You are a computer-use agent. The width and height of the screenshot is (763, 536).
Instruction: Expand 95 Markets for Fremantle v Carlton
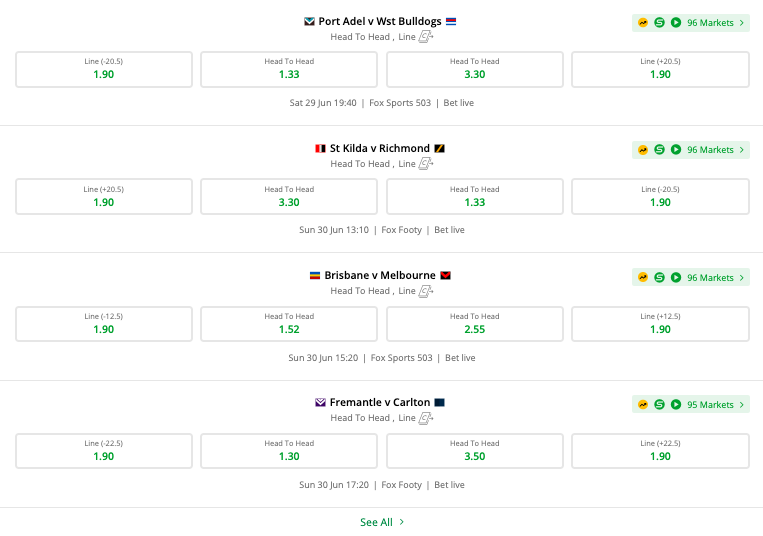click(x=715, y=405)
